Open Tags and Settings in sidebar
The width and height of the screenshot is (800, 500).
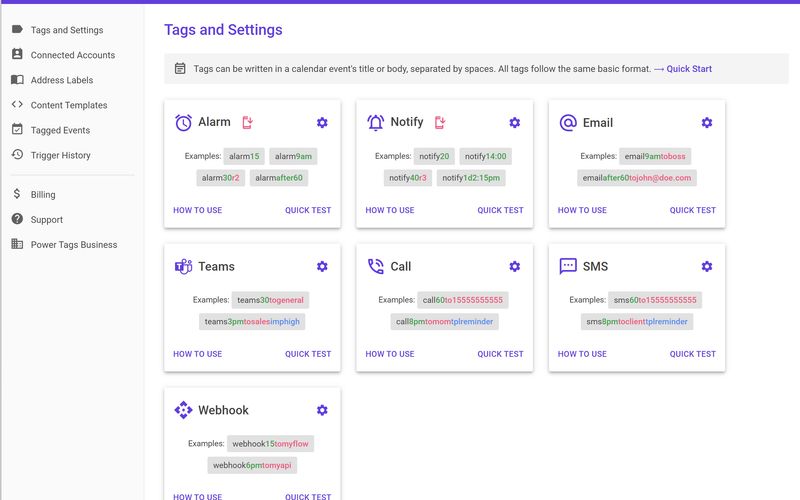coord(67,30)
